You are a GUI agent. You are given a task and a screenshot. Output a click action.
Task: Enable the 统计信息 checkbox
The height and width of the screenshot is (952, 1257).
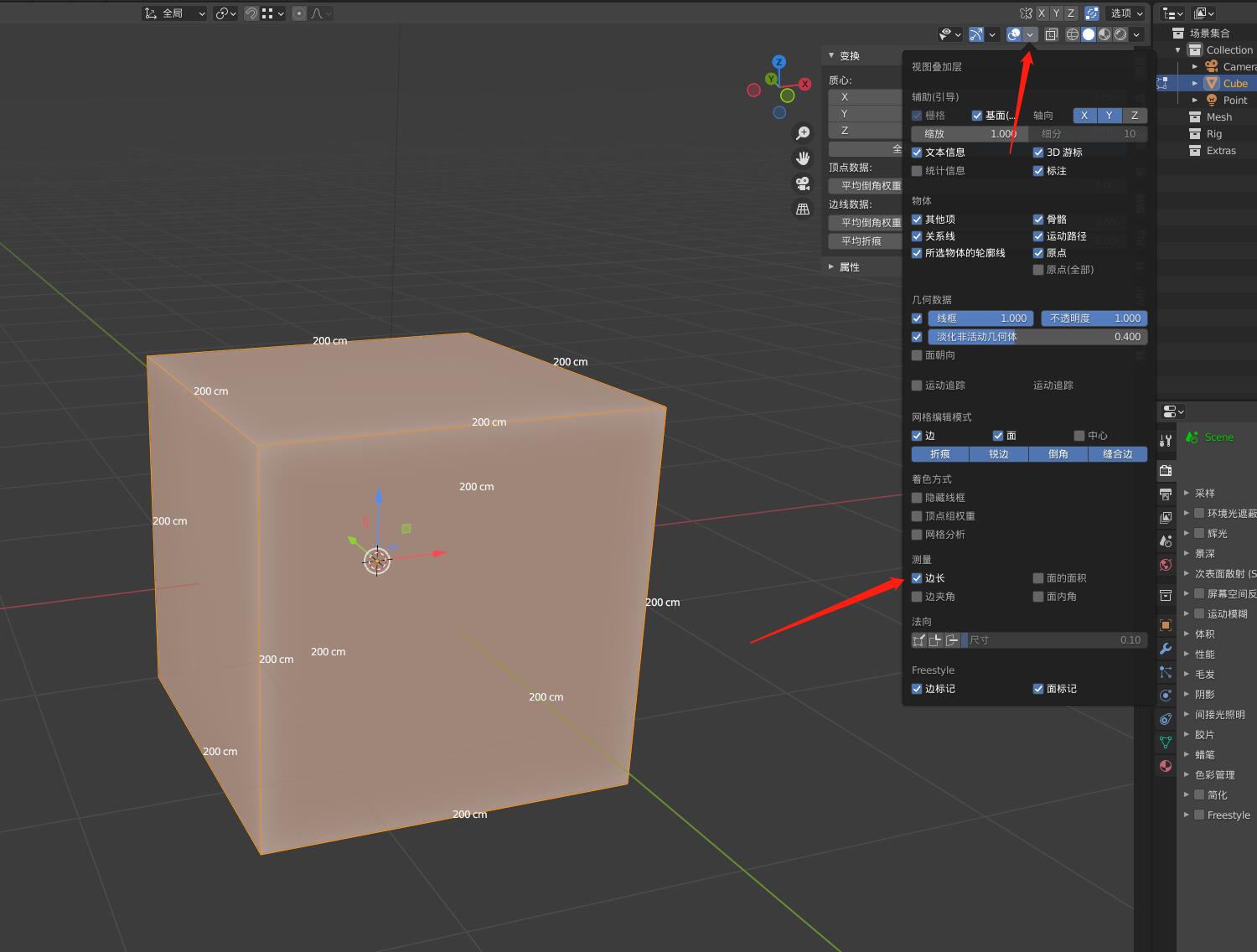[917, 171]
